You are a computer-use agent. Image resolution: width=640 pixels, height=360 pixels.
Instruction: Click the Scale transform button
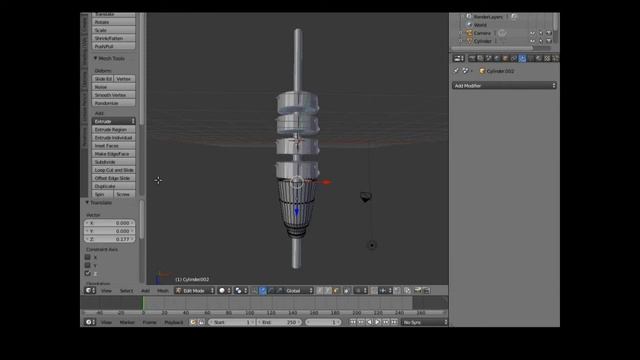click(113, 30)
